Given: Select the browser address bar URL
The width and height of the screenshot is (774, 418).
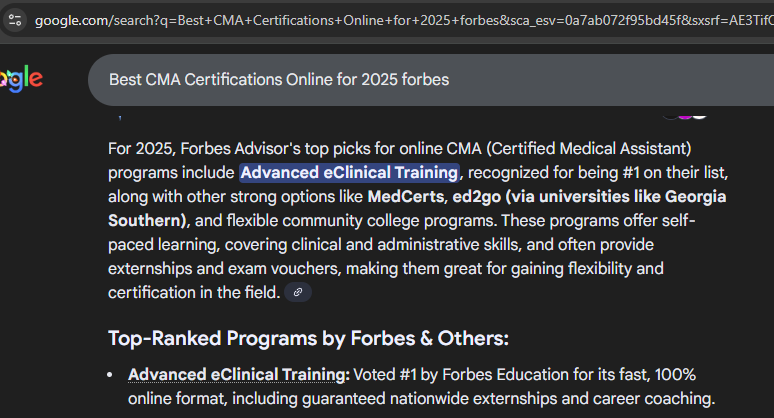Looking at the screenshot, I should click(x=400, y=20).
